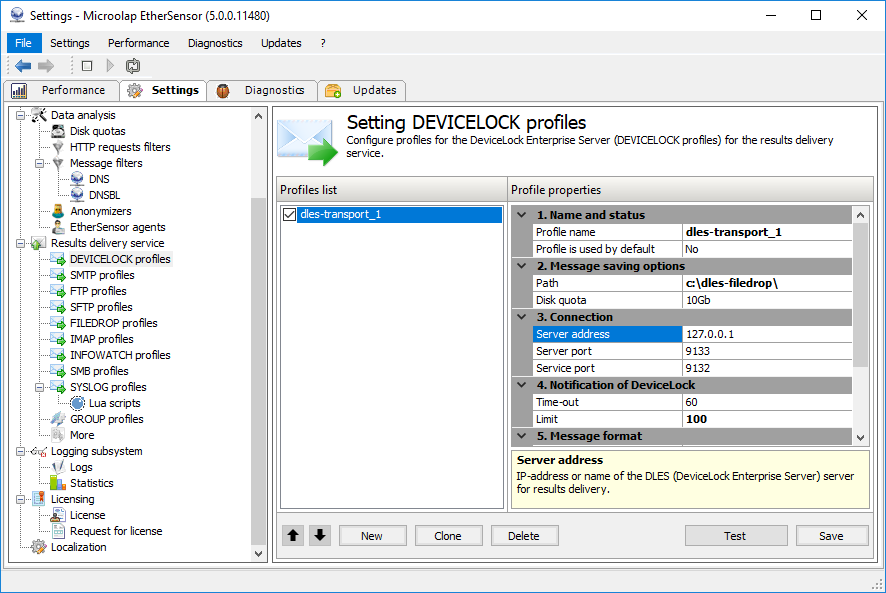The width and height of the screenshot is (886, 593).
Task: Click the SFTP profiles envelope icon
Action: coord(58,307)
